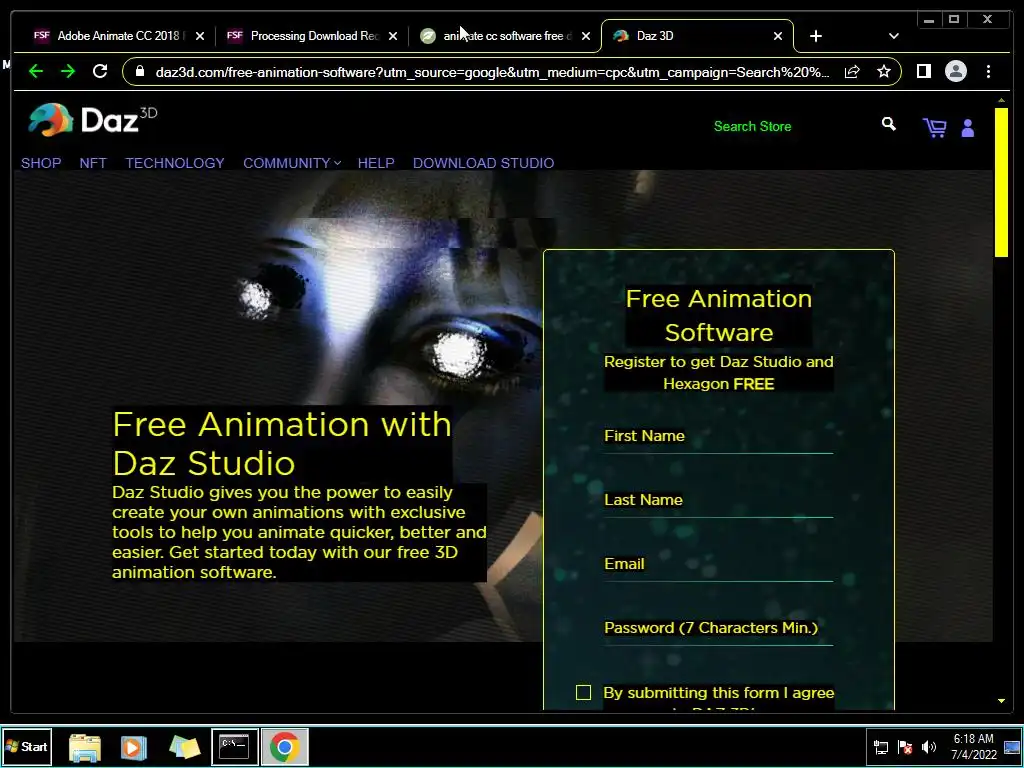
Task: Open the Daz account user icon
Action: pos(968,128)
